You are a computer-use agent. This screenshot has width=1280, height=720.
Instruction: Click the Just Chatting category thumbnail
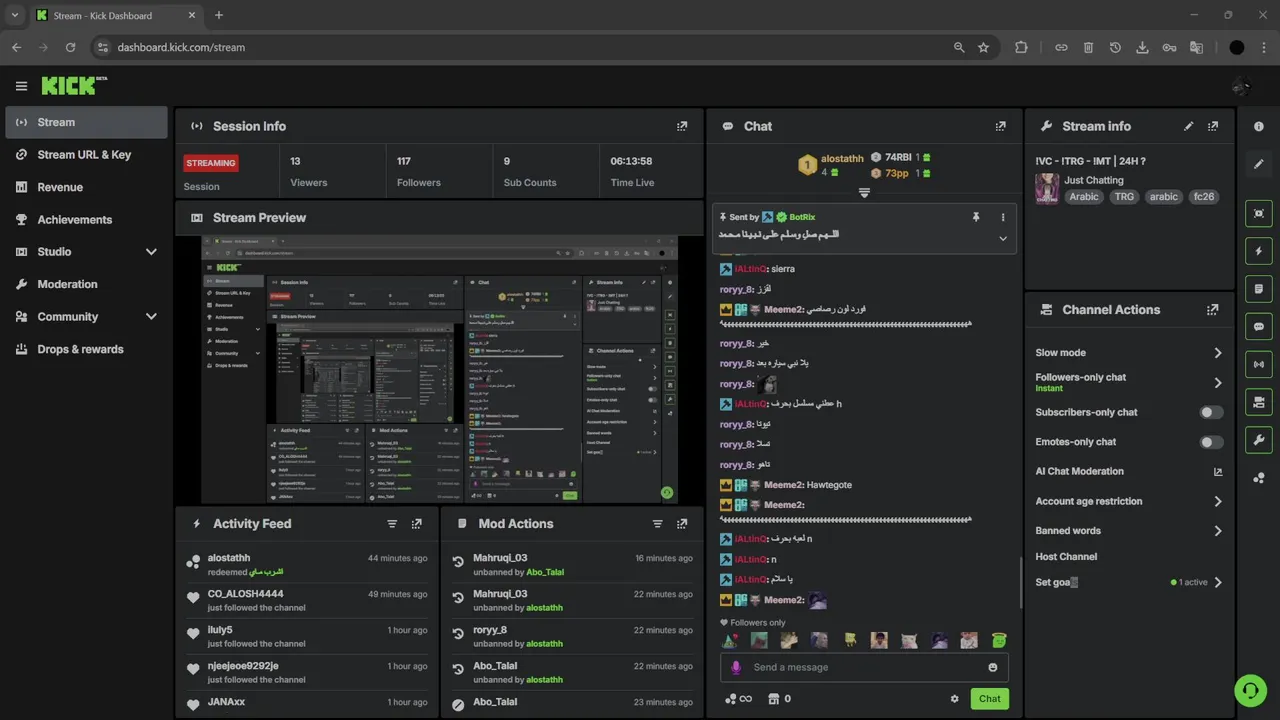[1047, 189]
